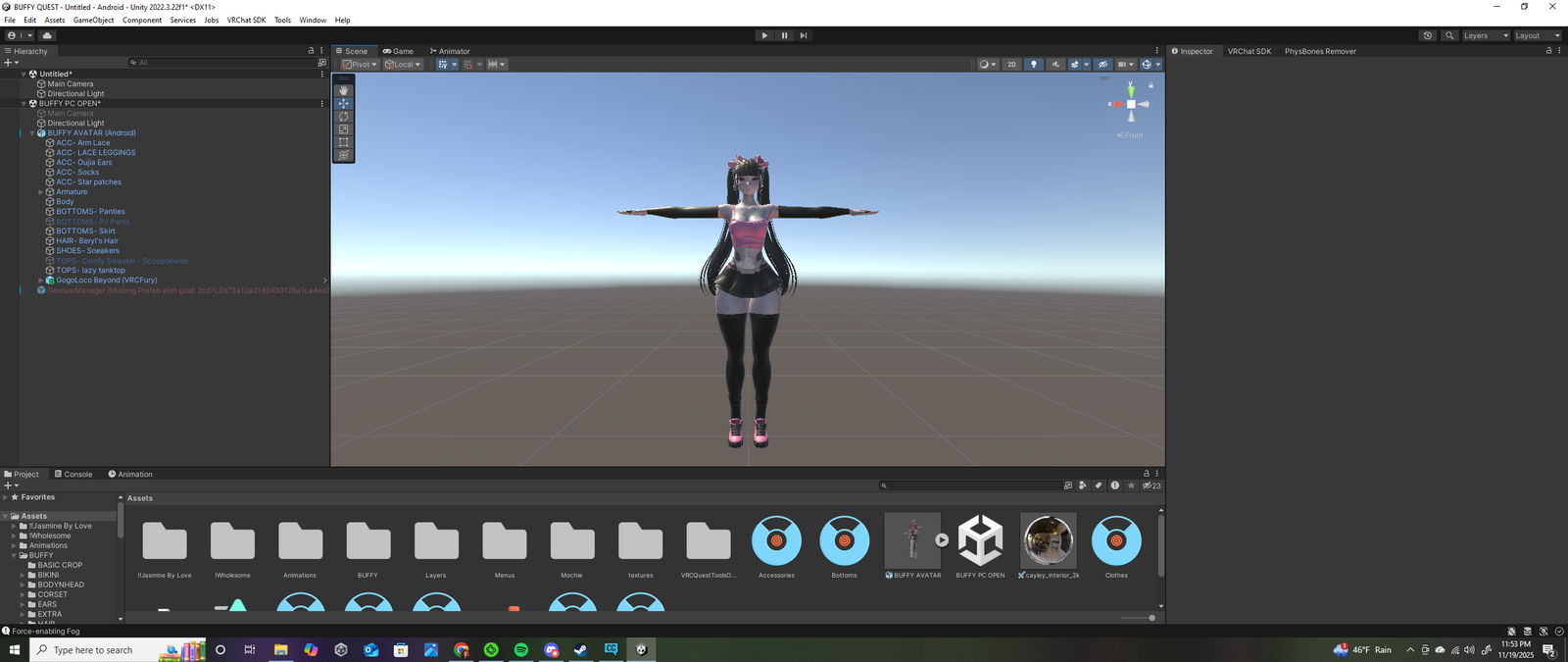Open the Layers dropdown
1568x662 pixels.
(x=1485, y=35)
